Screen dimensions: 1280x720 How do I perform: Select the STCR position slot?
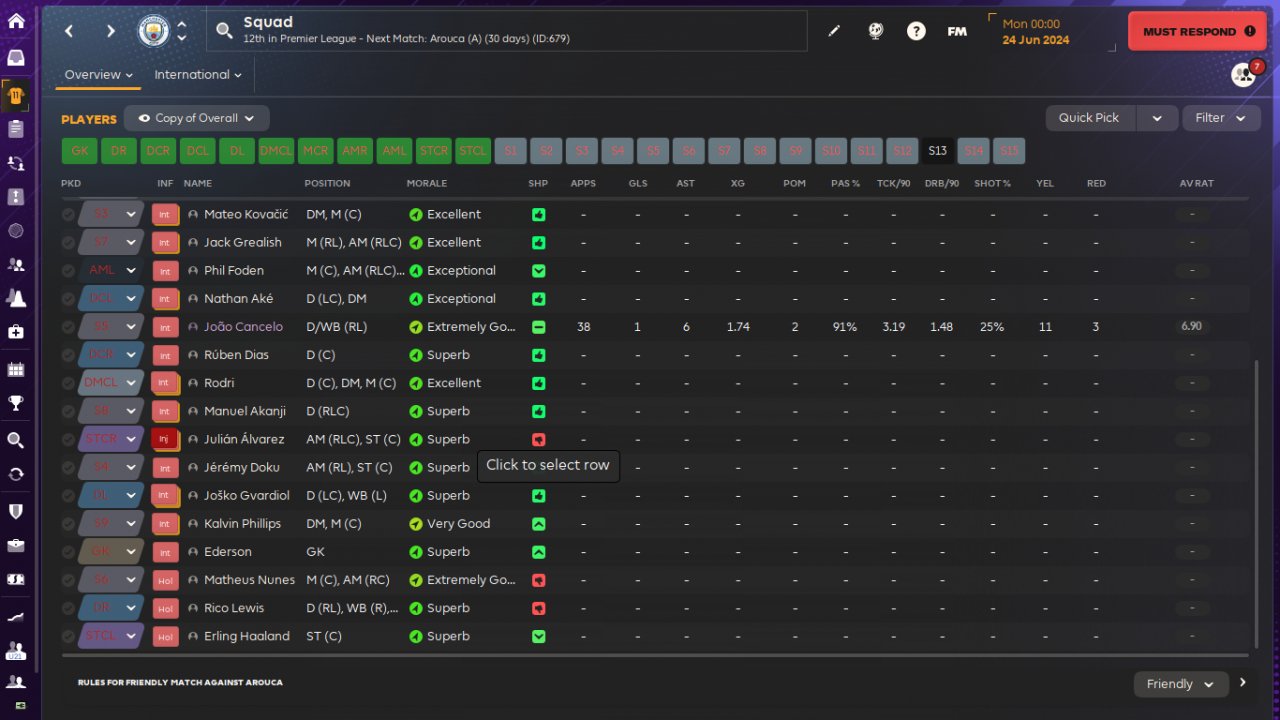click(434, 151)
